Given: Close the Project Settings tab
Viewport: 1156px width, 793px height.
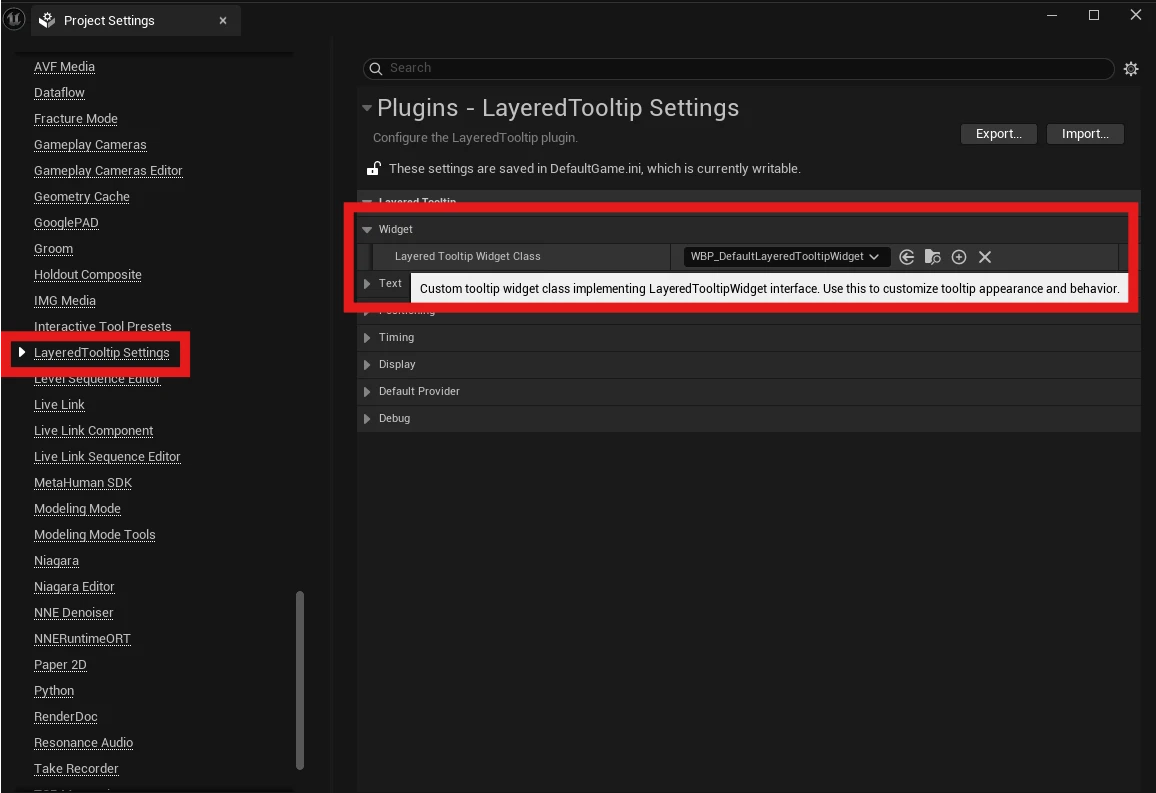Looking at the screenshot, I should tap(223, 21).
